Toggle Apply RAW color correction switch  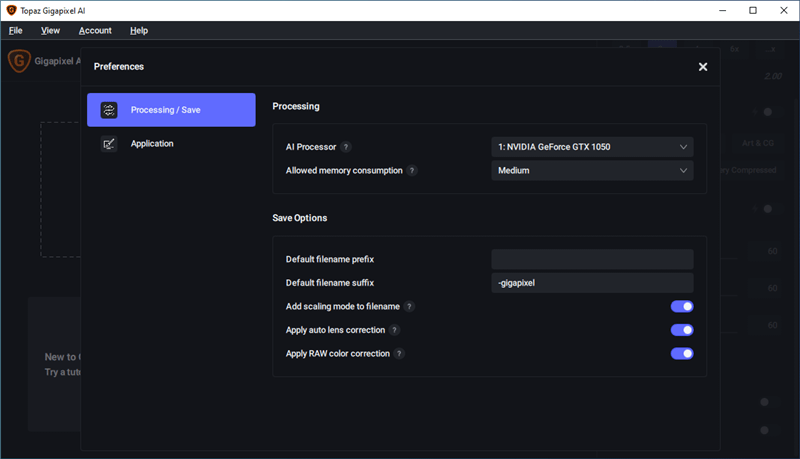click(x=682, y=353)
